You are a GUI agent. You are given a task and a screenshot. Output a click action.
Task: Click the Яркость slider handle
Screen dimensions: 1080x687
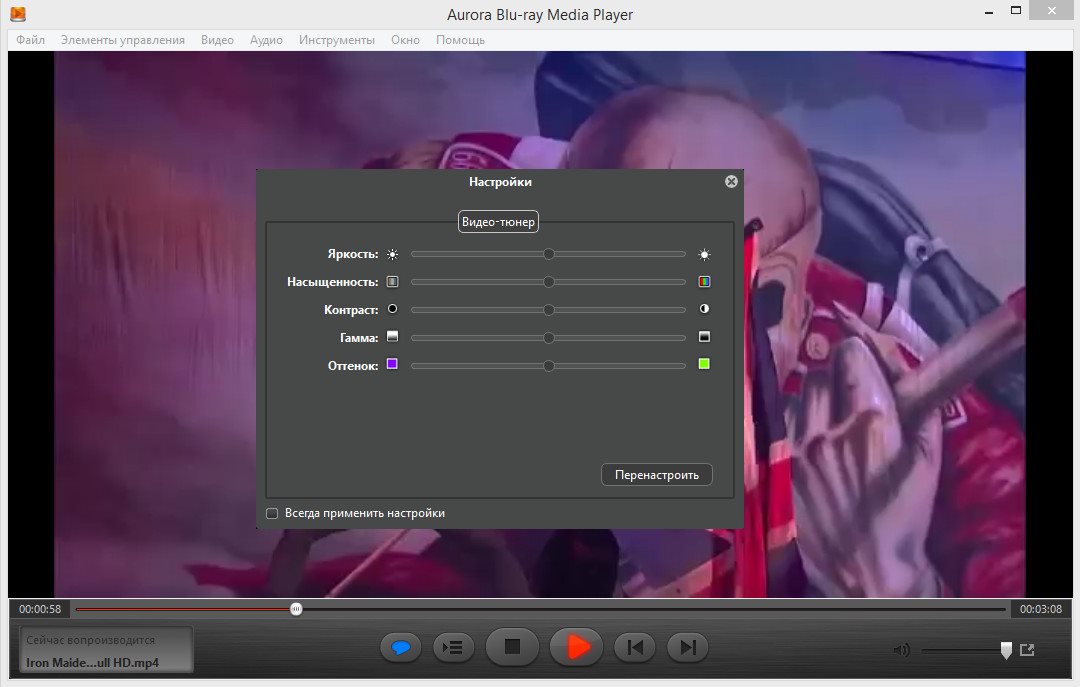[x=548, y=254]
